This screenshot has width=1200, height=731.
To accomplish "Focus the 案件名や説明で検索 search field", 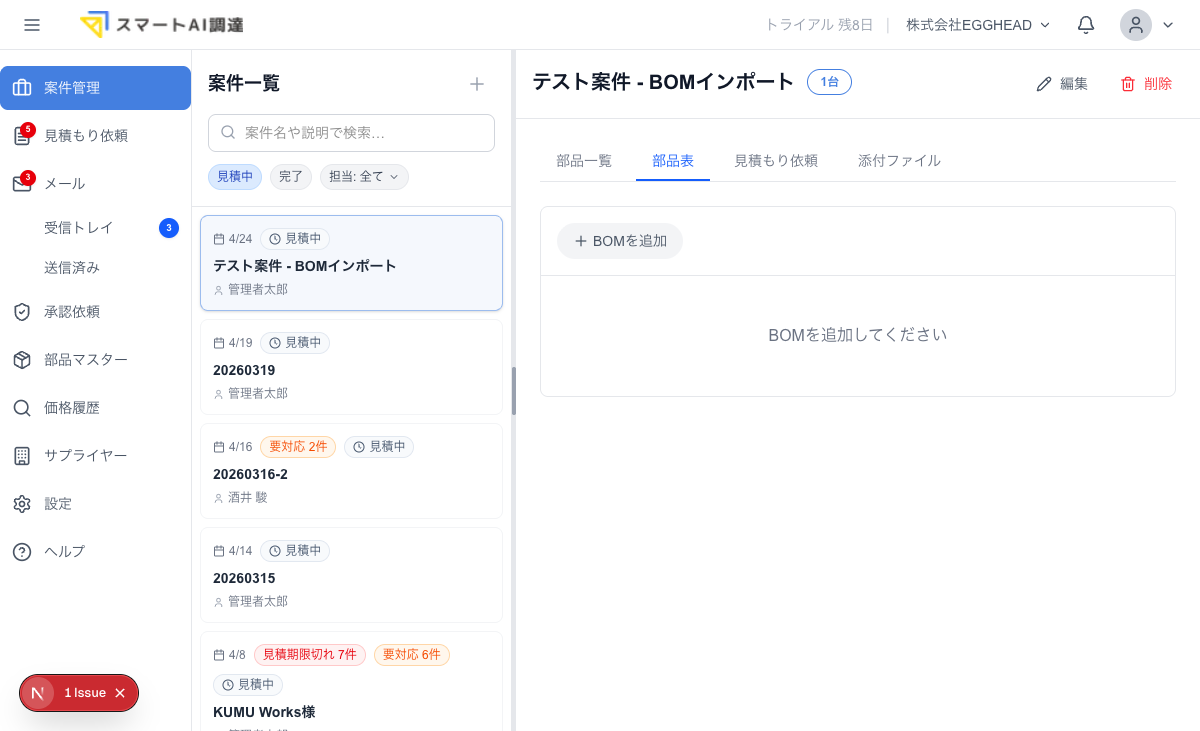I will click(351, 133).
